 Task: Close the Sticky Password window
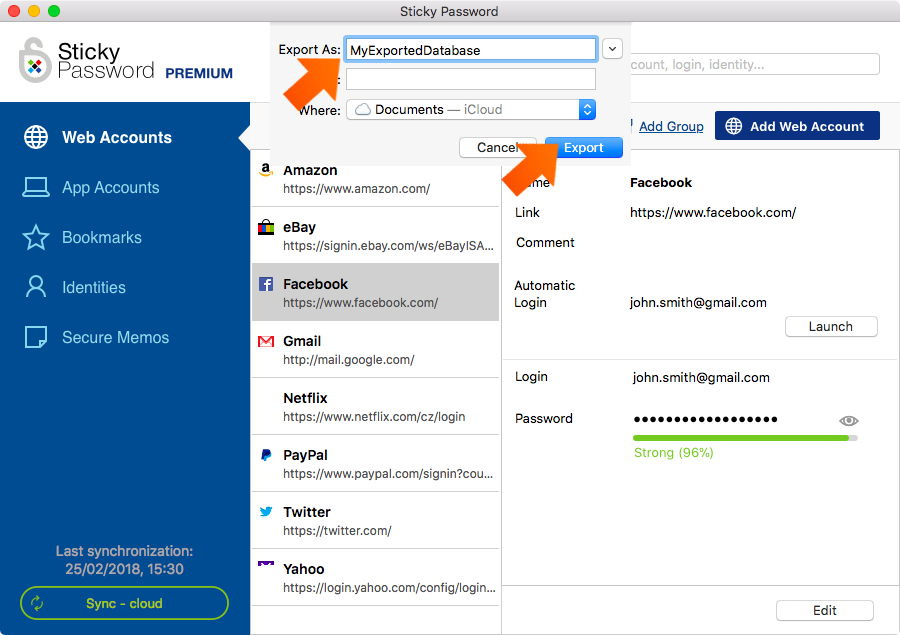14,11
